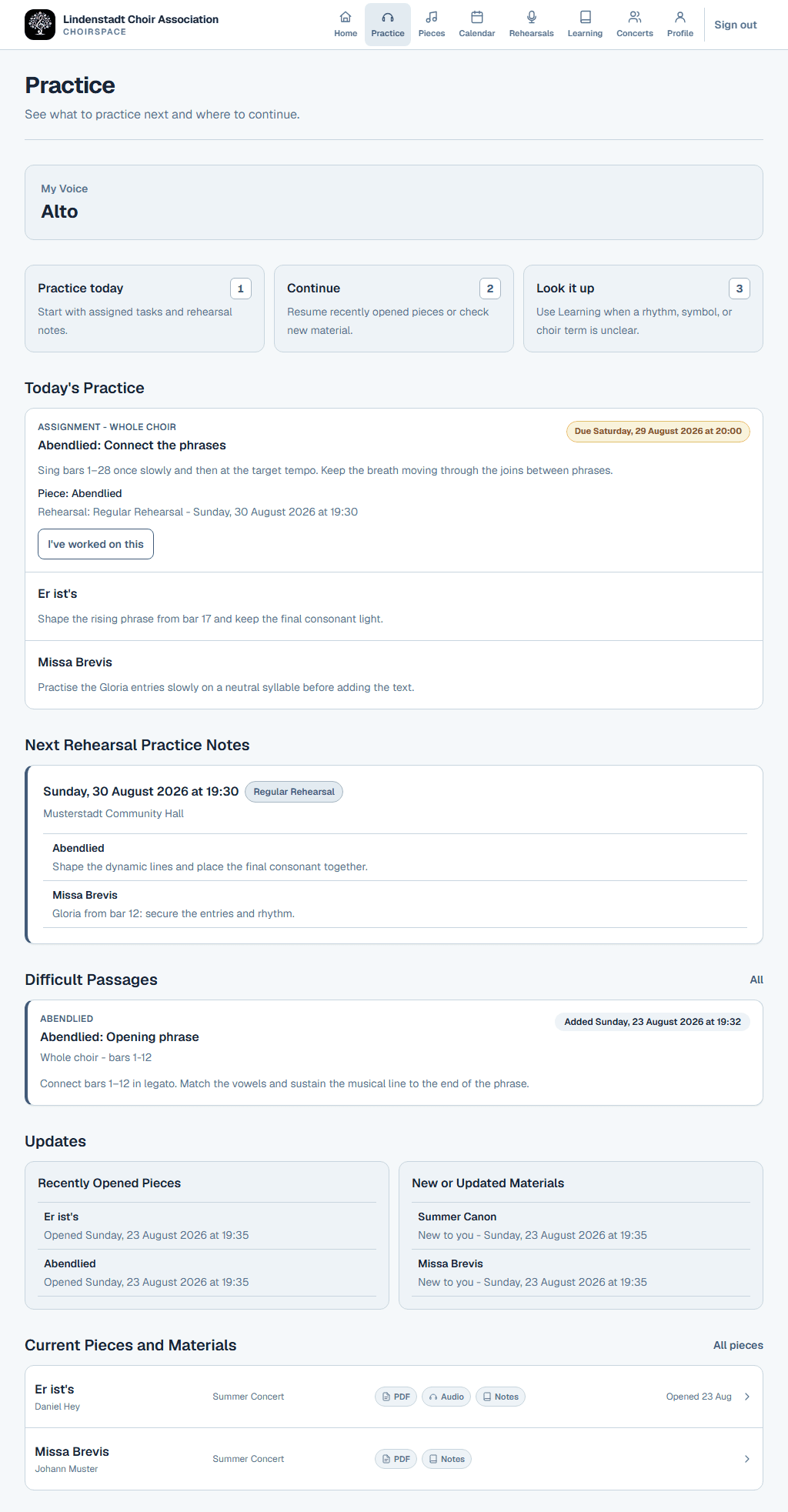This screenshot has width=788, height=1512.
Task: Open the All pieces link
Action: [x=738, y=1345]
